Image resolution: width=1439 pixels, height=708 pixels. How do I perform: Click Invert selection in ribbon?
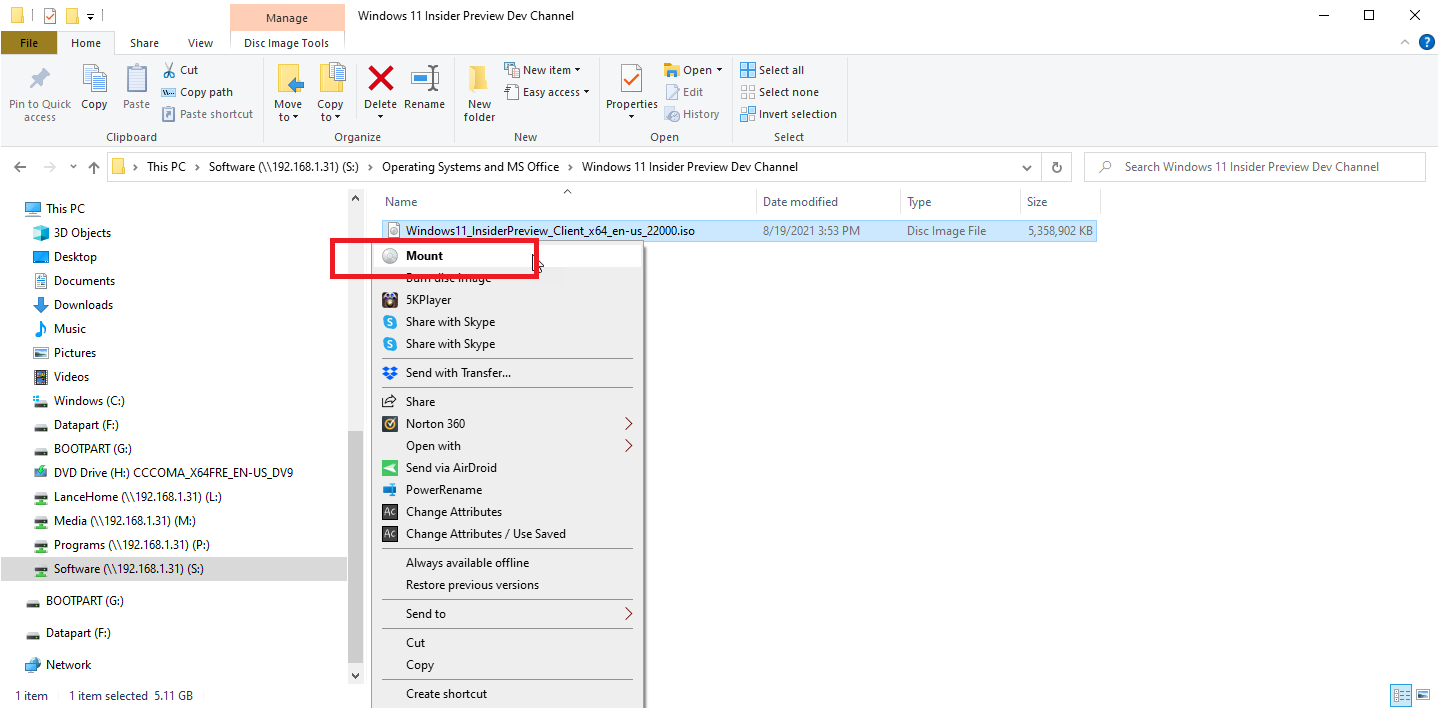pos(788,114)
